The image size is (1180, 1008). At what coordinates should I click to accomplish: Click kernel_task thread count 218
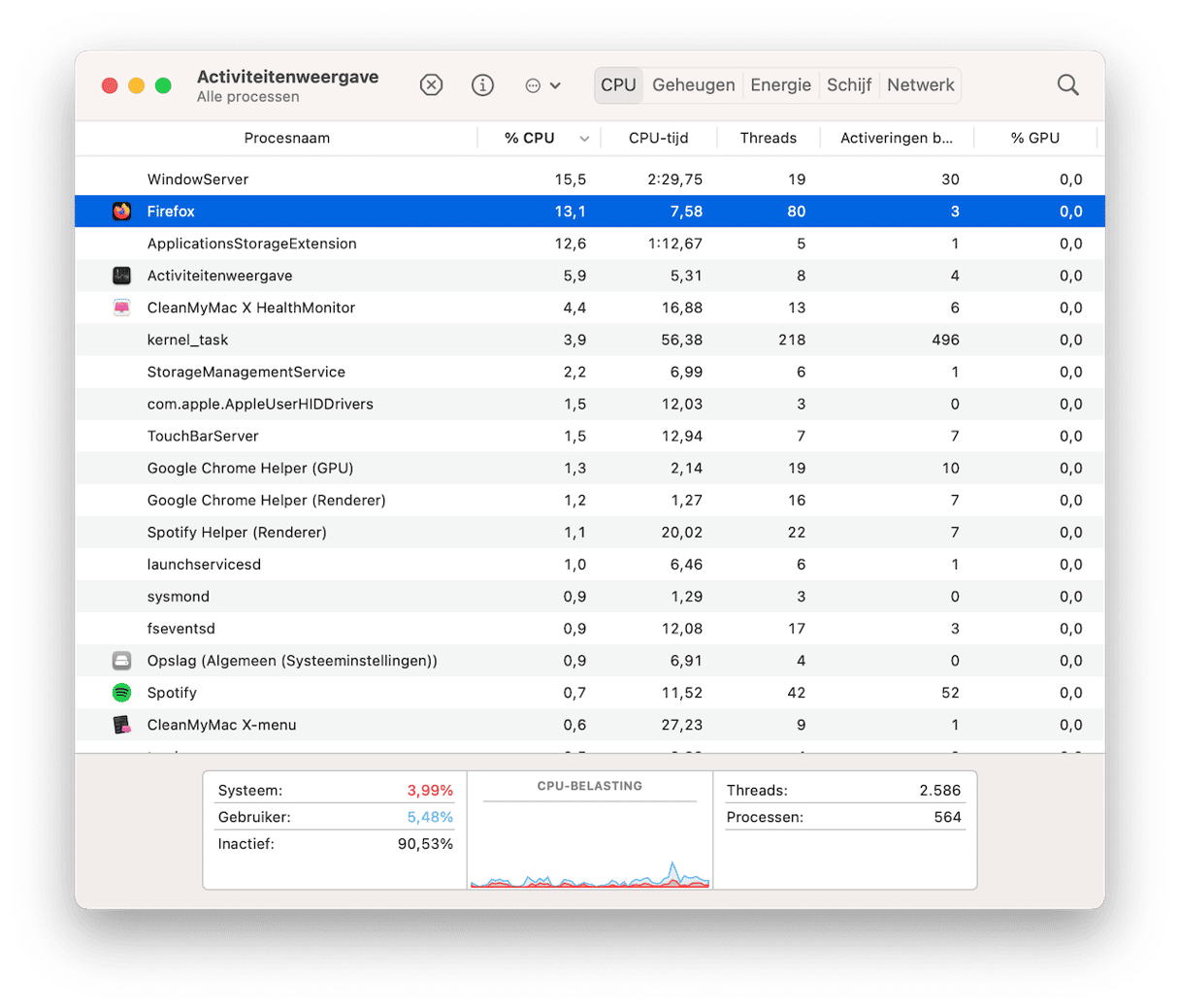pyautogui.click(x=792, y=340)
